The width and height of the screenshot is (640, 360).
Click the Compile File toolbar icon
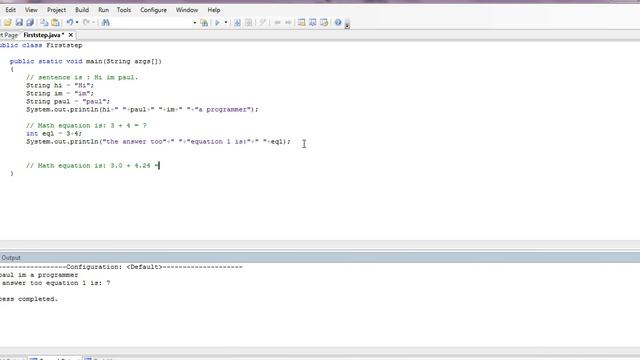click(x=237, y=22)
